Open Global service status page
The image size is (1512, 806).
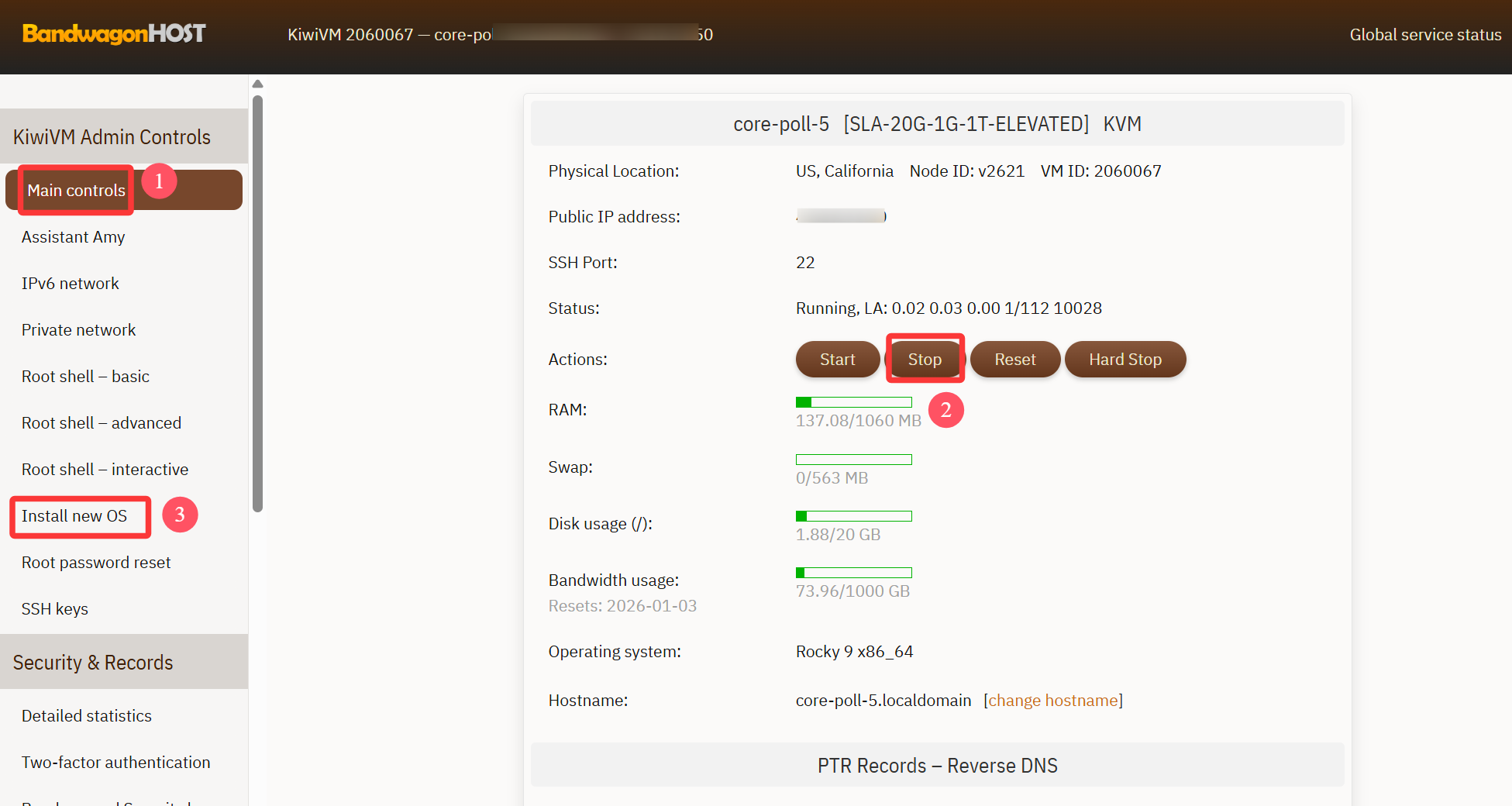click(x=1424, y=35)
